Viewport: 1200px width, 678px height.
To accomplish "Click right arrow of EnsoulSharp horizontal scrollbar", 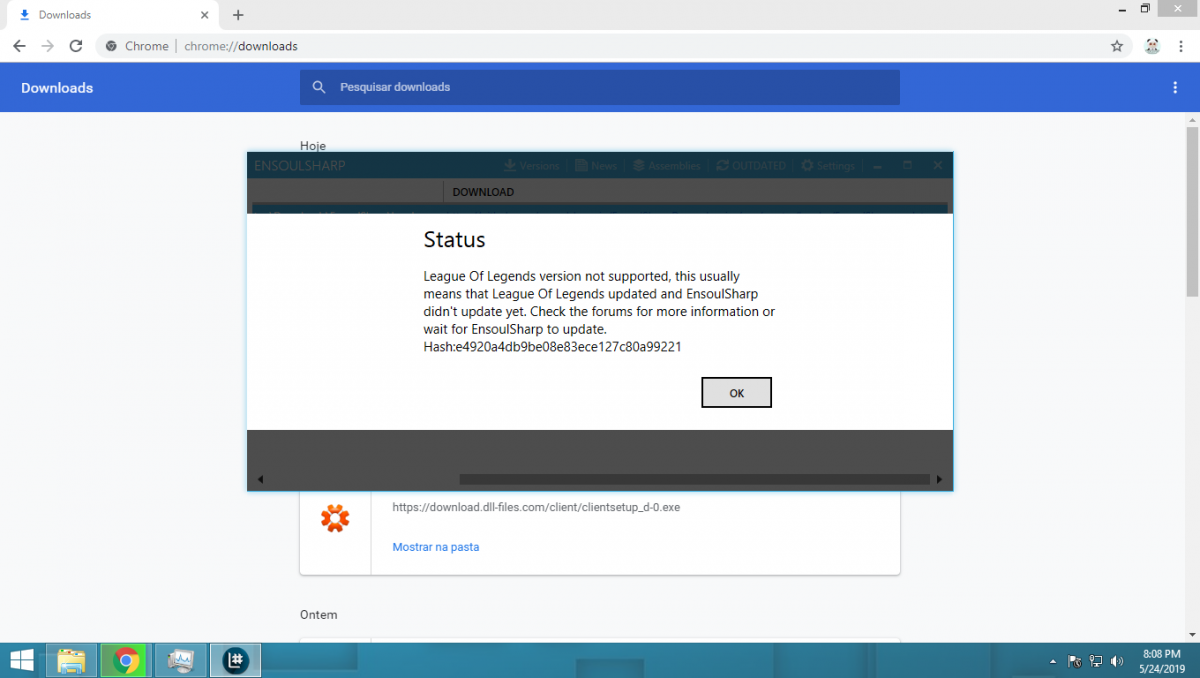I will 939,480.
